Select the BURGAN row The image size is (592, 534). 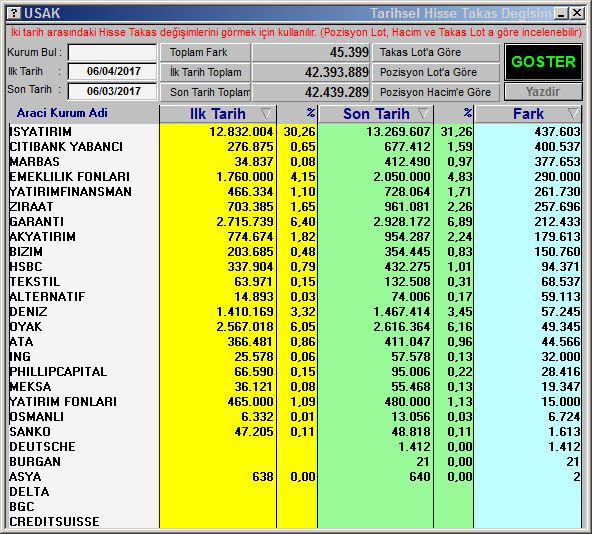pyautogui.click(x=294, y=461)
